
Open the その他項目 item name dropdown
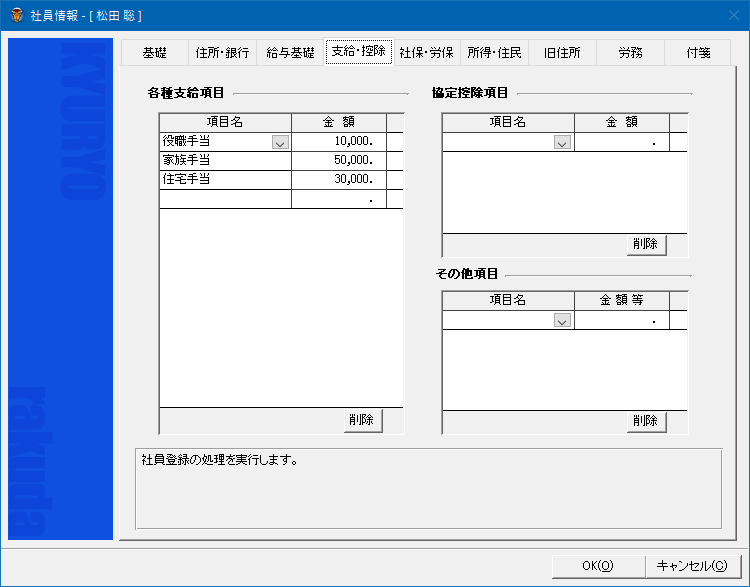point(562,321)
